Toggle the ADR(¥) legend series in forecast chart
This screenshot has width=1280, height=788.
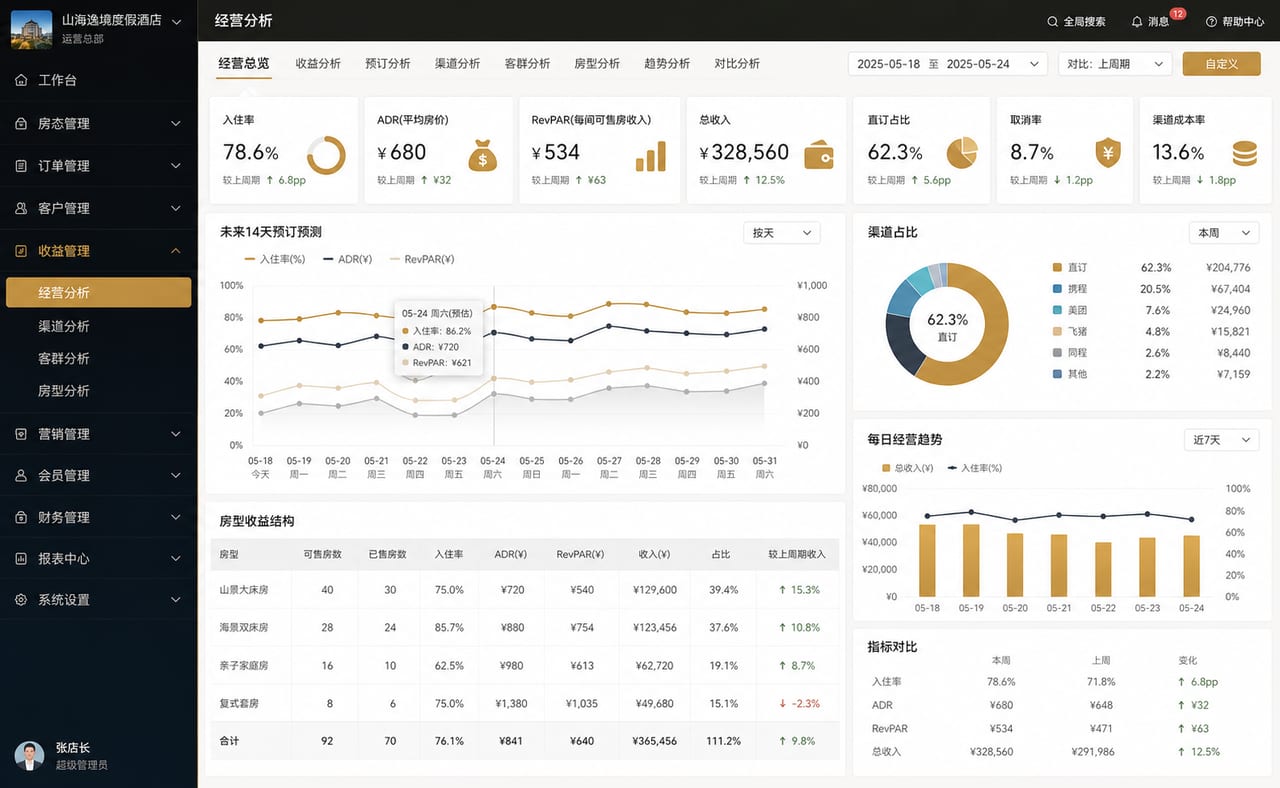click(348, 258)
